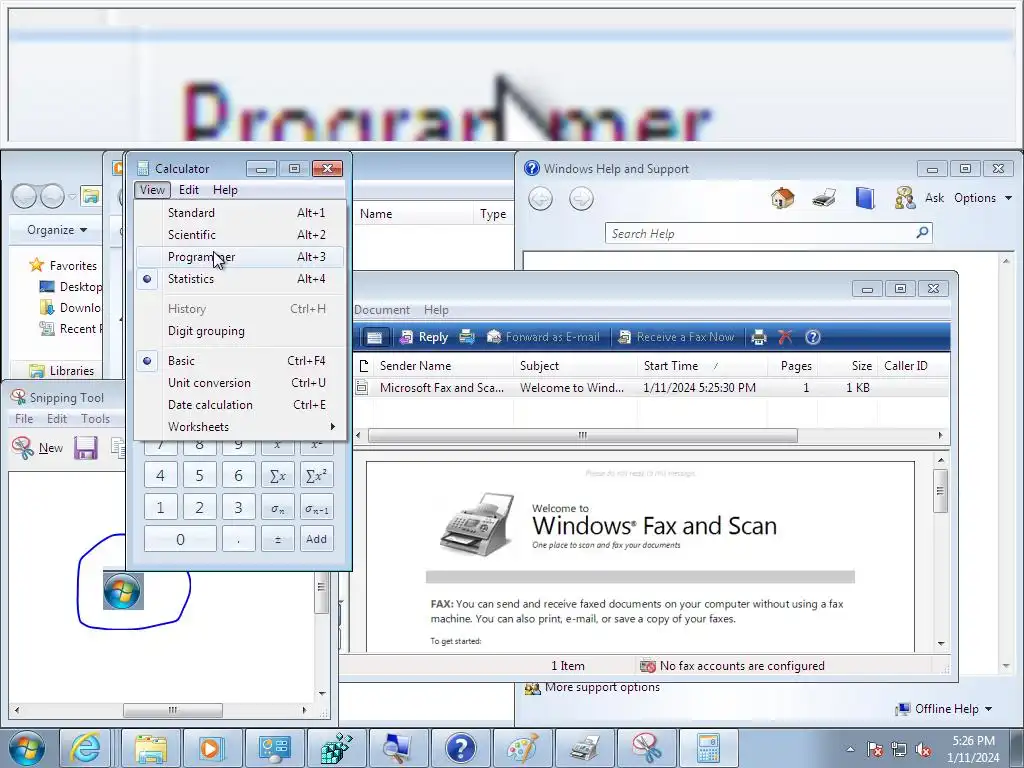This screenshot has width=1024, height=768.
Task: Click Help and Support forward arrow
Action: [581, 199]
